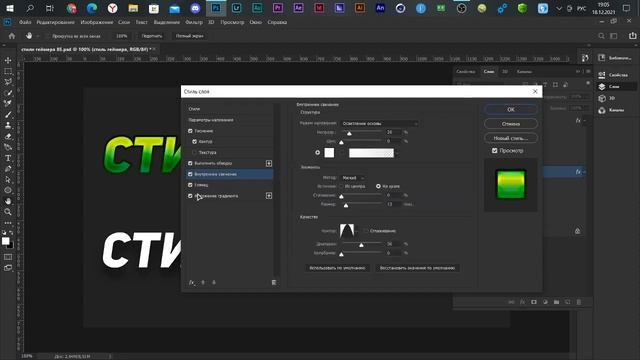Open the white glow color swatch
Screen dimensions: 640x360
pyautogui.click(x=329, y=153)
